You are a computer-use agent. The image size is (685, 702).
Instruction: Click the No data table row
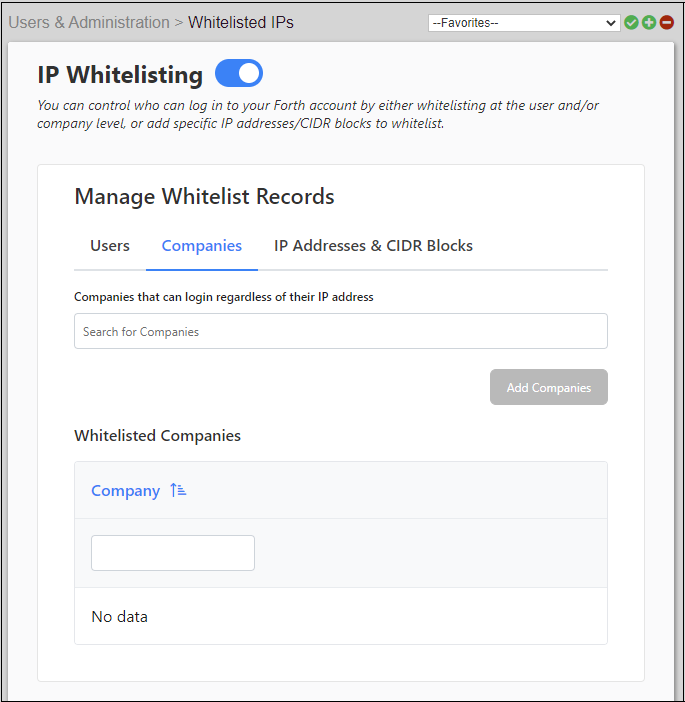pos(341,616)
